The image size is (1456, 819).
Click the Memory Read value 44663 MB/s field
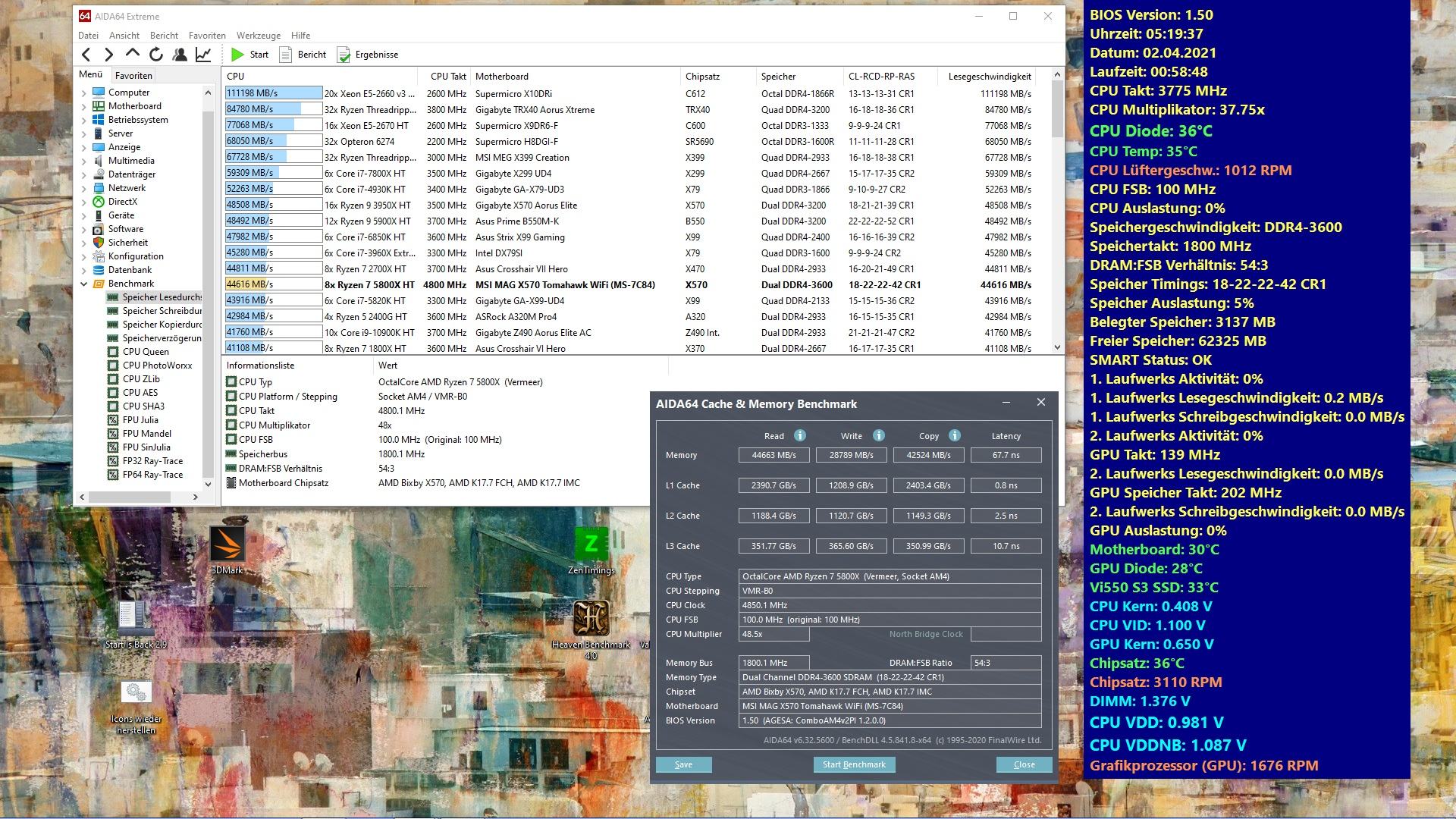(x=773, y=455)
